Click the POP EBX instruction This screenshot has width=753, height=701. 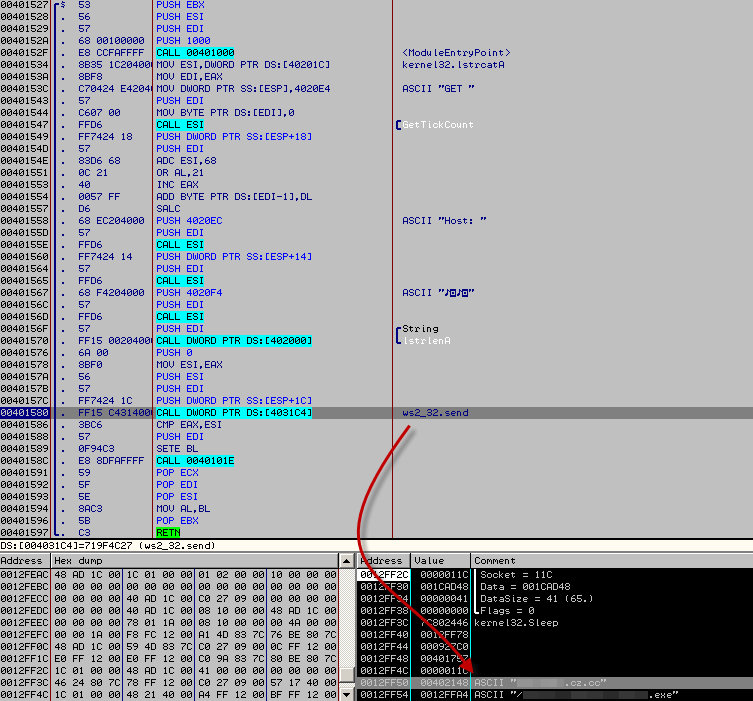pos(177,521)
